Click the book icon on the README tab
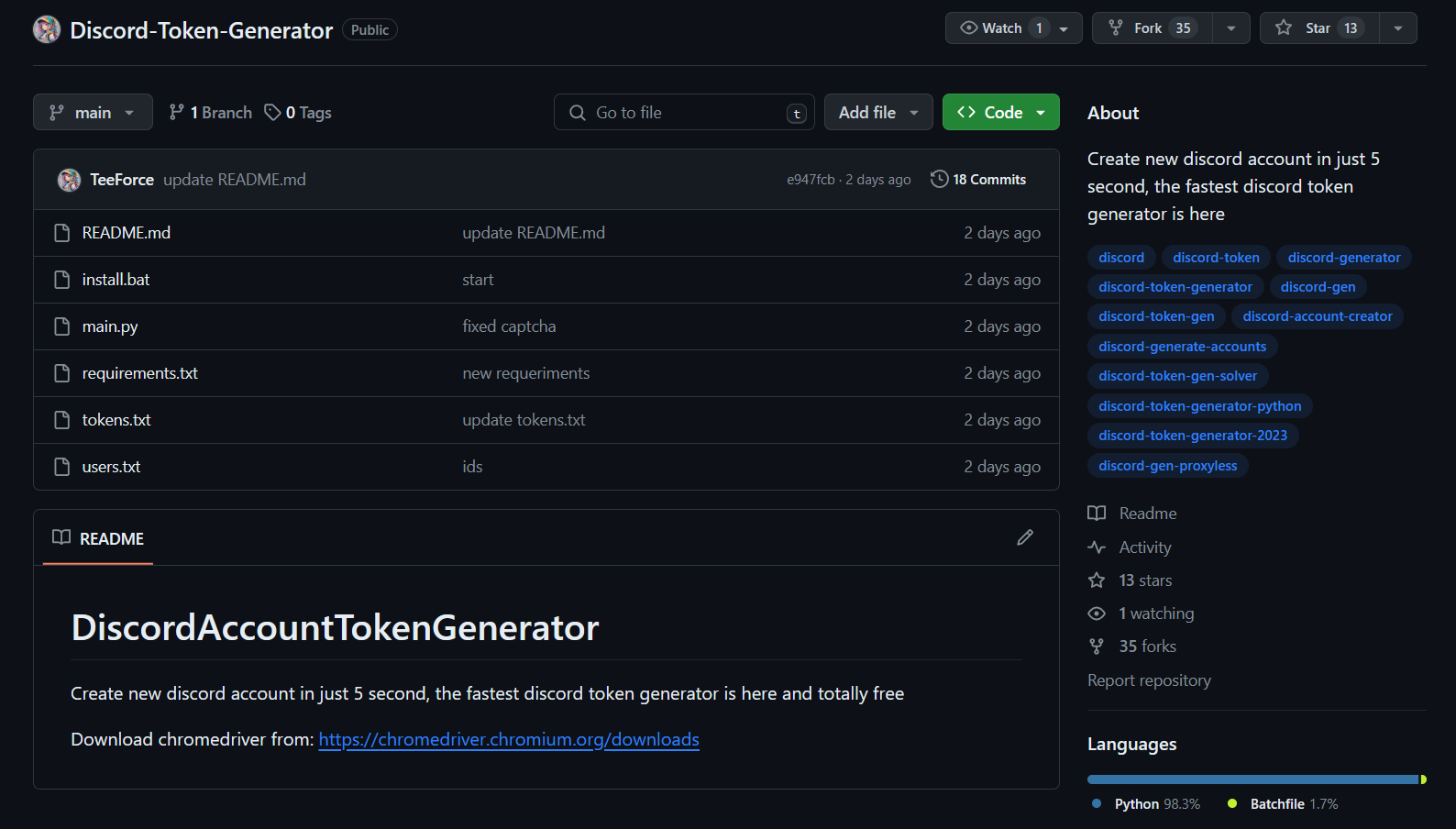This screenshot has height=829, width=1456. pyautogui.click(x=61, y=537)
